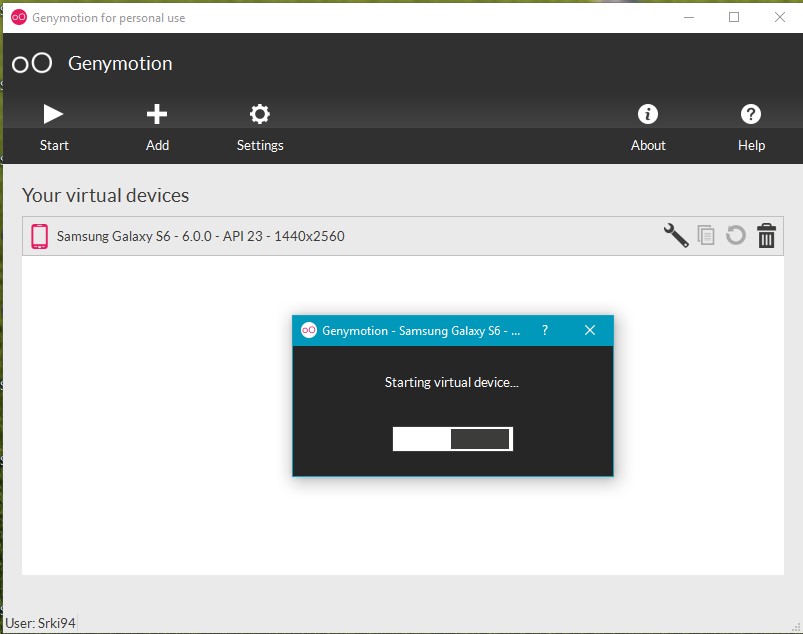The height and width of the screenshot is (634, 803).
Task: Click the 'User: Srki94' status text
Action: [x=40, y=623]
